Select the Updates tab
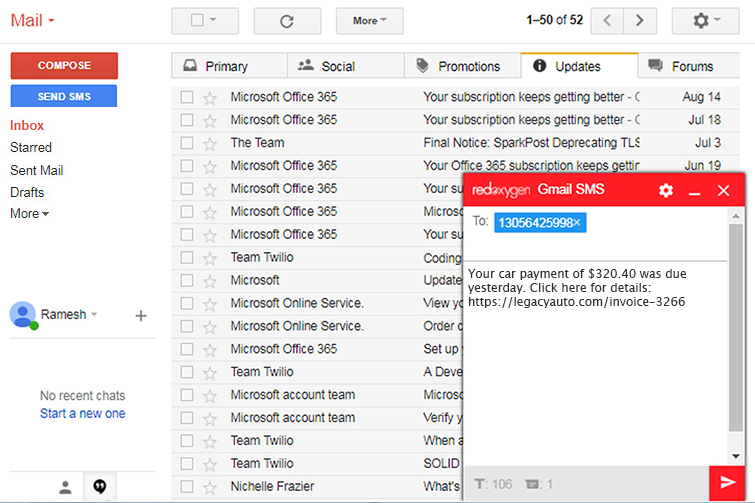Viewport: 755px width, 503px height. point(579,66)
